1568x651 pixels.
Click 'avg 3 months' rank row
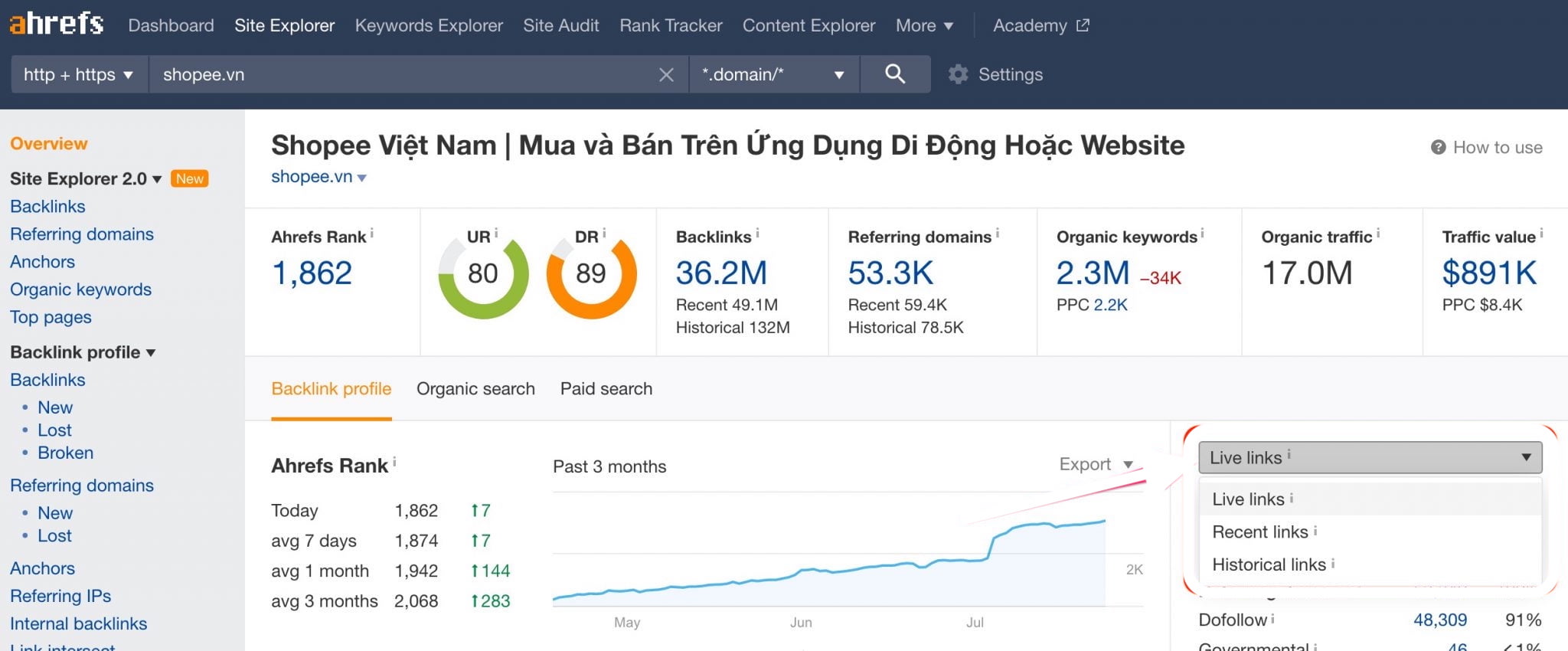(390, 601)
